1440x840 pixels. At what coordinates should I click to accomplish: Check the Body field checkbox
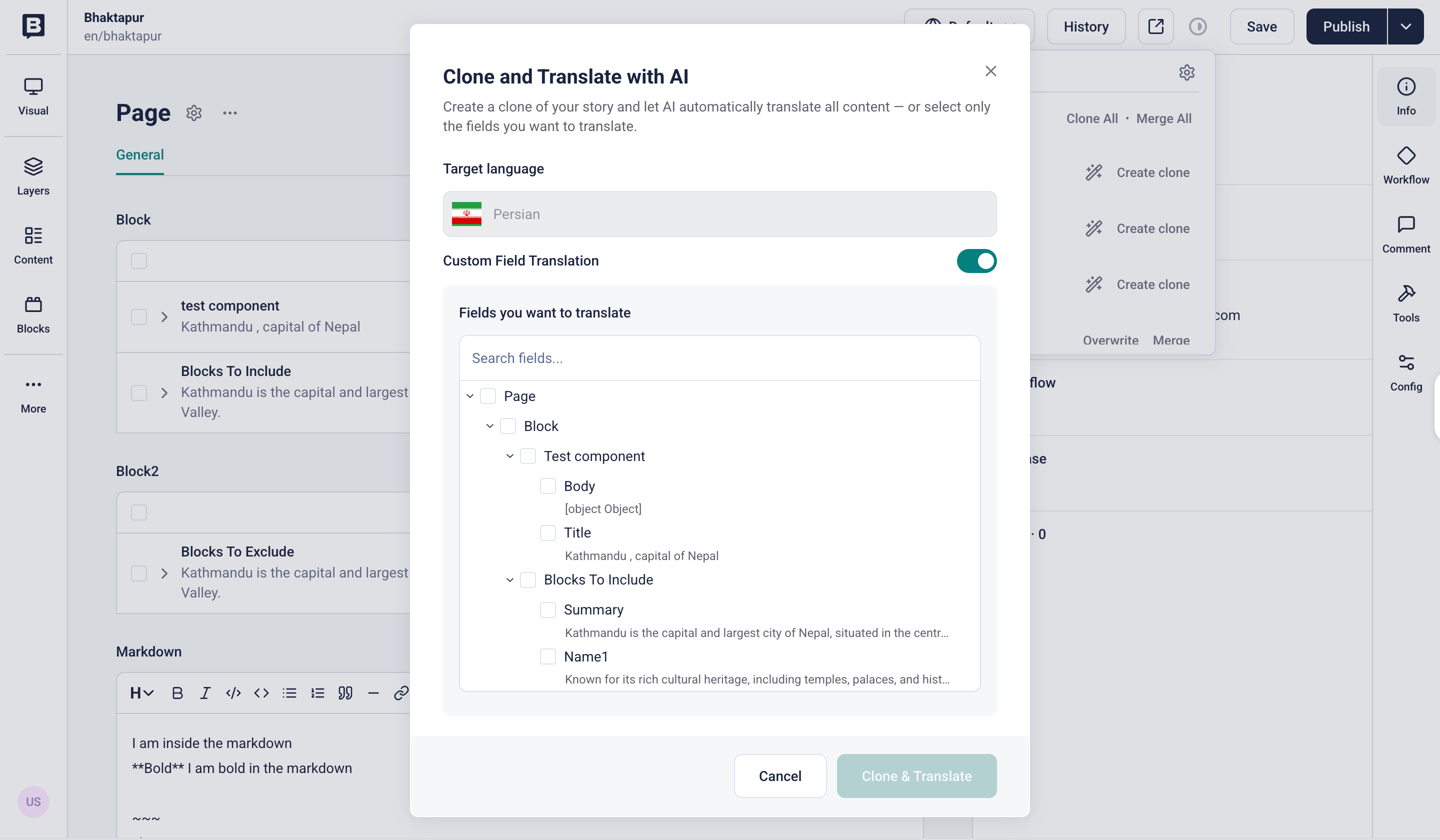point(548,486)
